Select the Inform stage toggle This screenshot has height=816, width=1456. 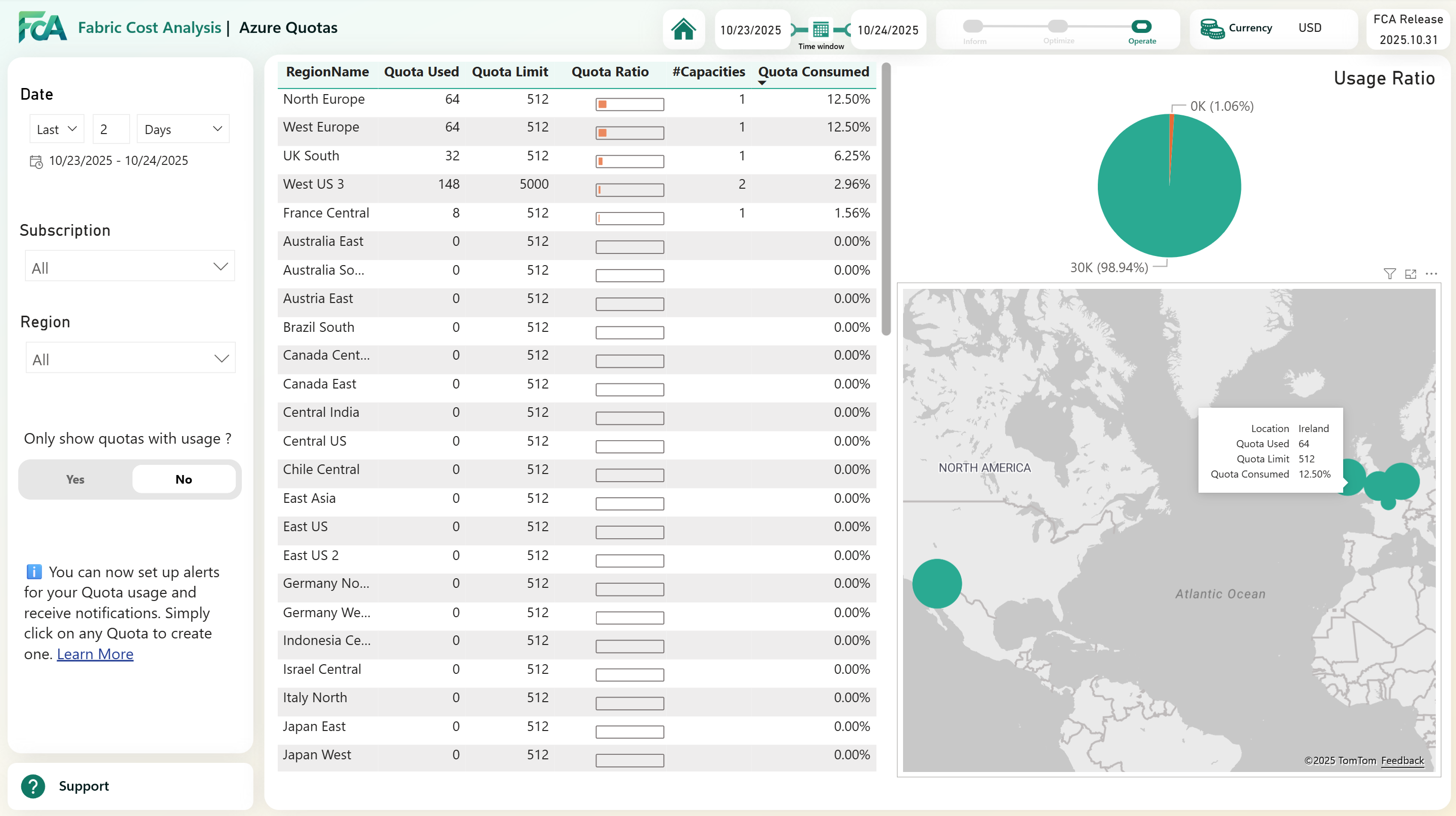tap(973, 25)
